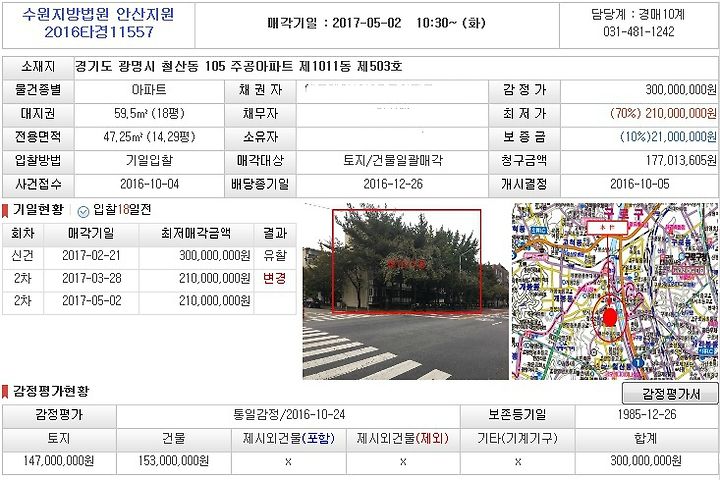Select 전용면적 value 47.25㎡ (14.29평)

tap(149, 137)
